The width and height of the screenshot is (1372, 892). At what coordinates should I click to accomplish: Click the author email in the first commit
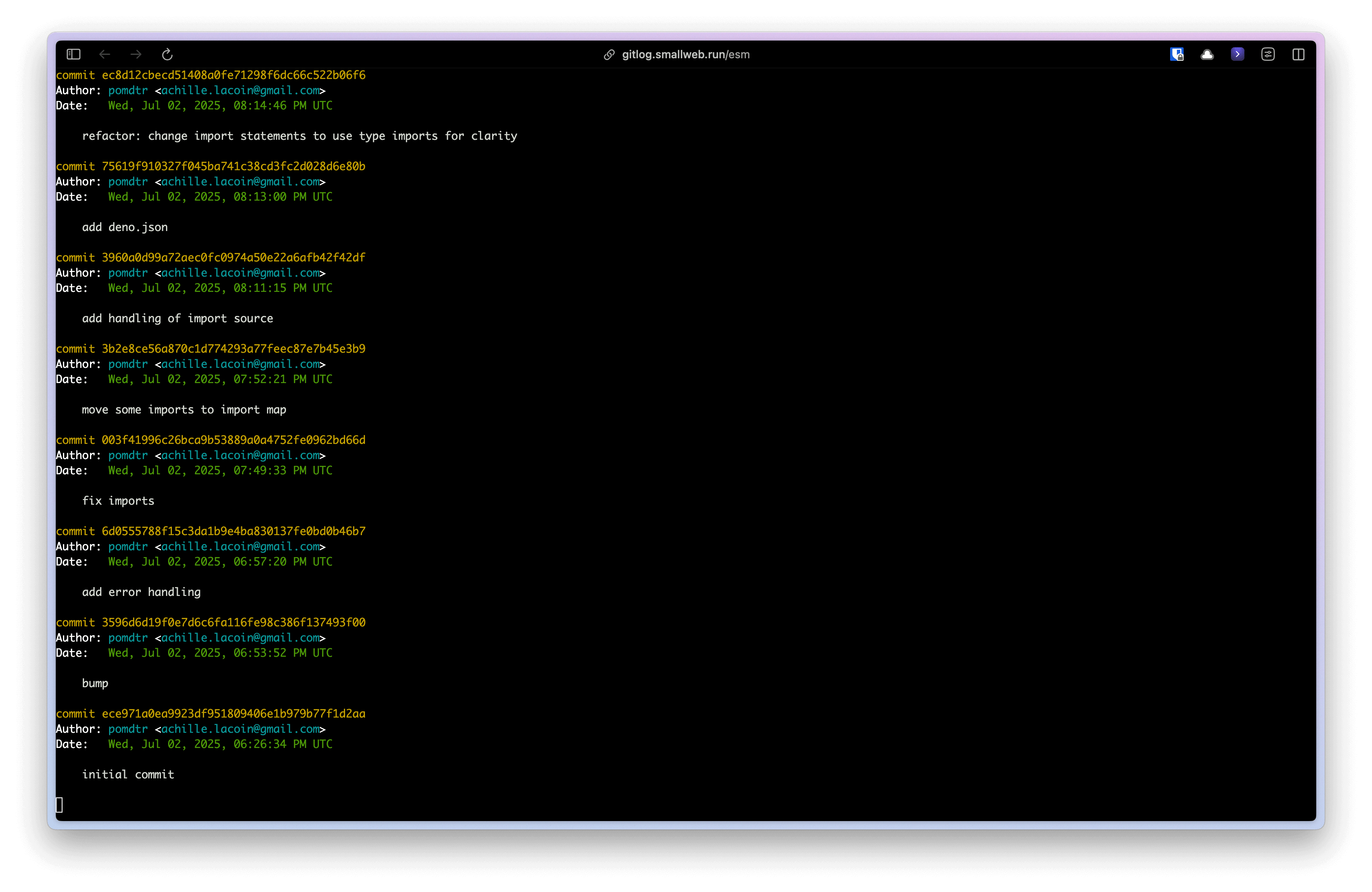pos(240,90)
